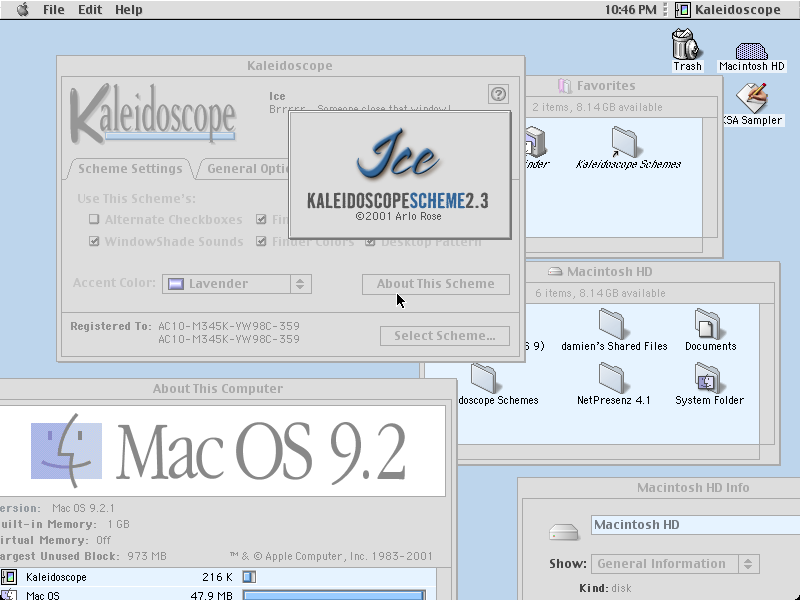Viewport: 800px width, 600px height.
Task: Click the Favorites window vertical scrollbar
Action: pos(709,178)
